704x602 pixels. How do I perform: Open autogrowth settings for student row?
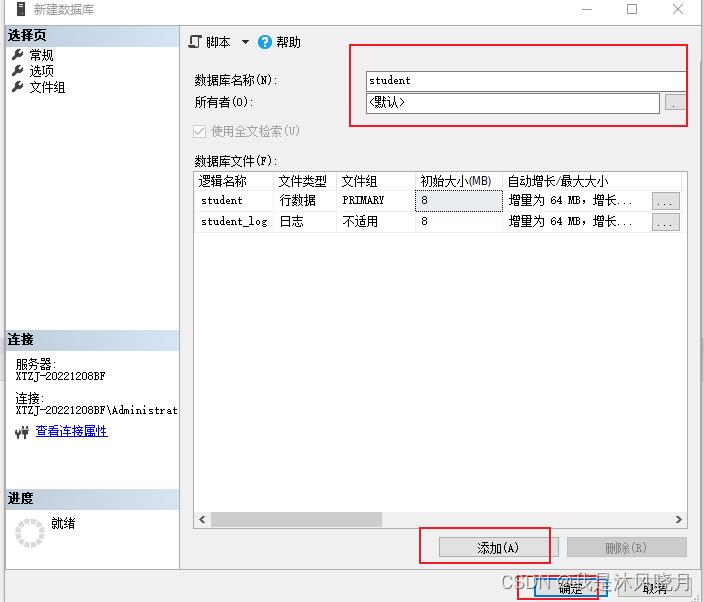click(x=665, y=201)
